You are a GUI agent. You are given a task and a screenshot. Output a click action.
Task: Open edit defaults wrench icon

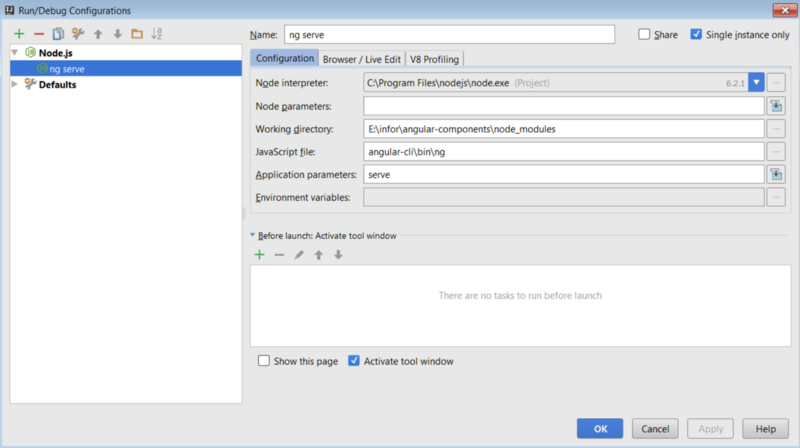(78, 34)
